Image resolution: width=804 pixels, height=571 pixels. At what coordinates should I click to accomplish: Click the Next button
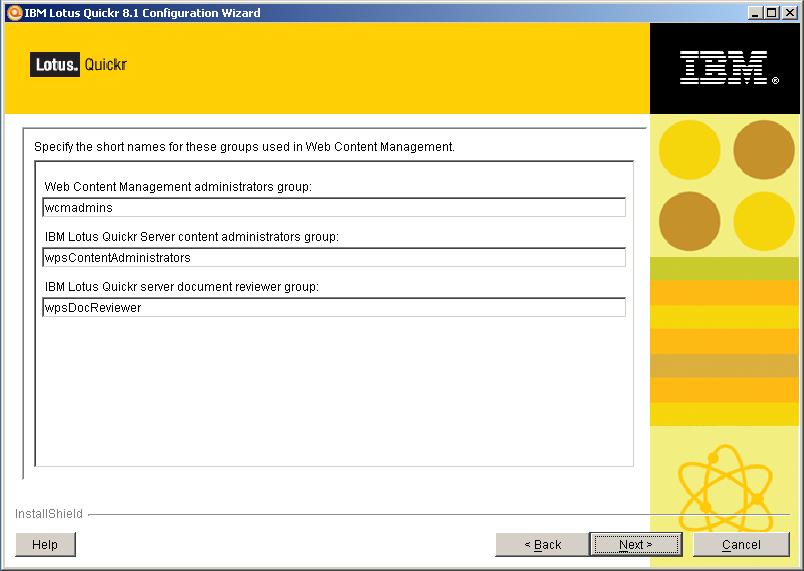(635, 544)
